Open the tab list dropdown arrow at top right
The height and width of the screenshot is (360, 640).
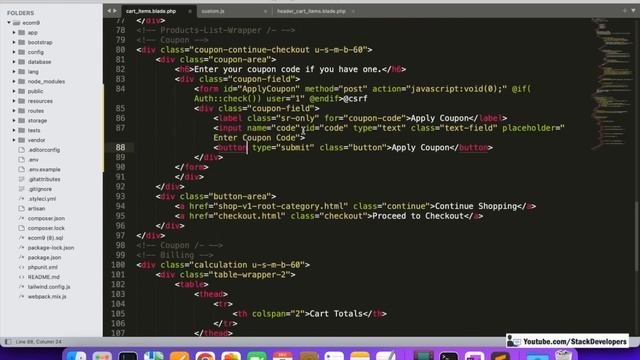pyautogui.click(x=633, y=11)
